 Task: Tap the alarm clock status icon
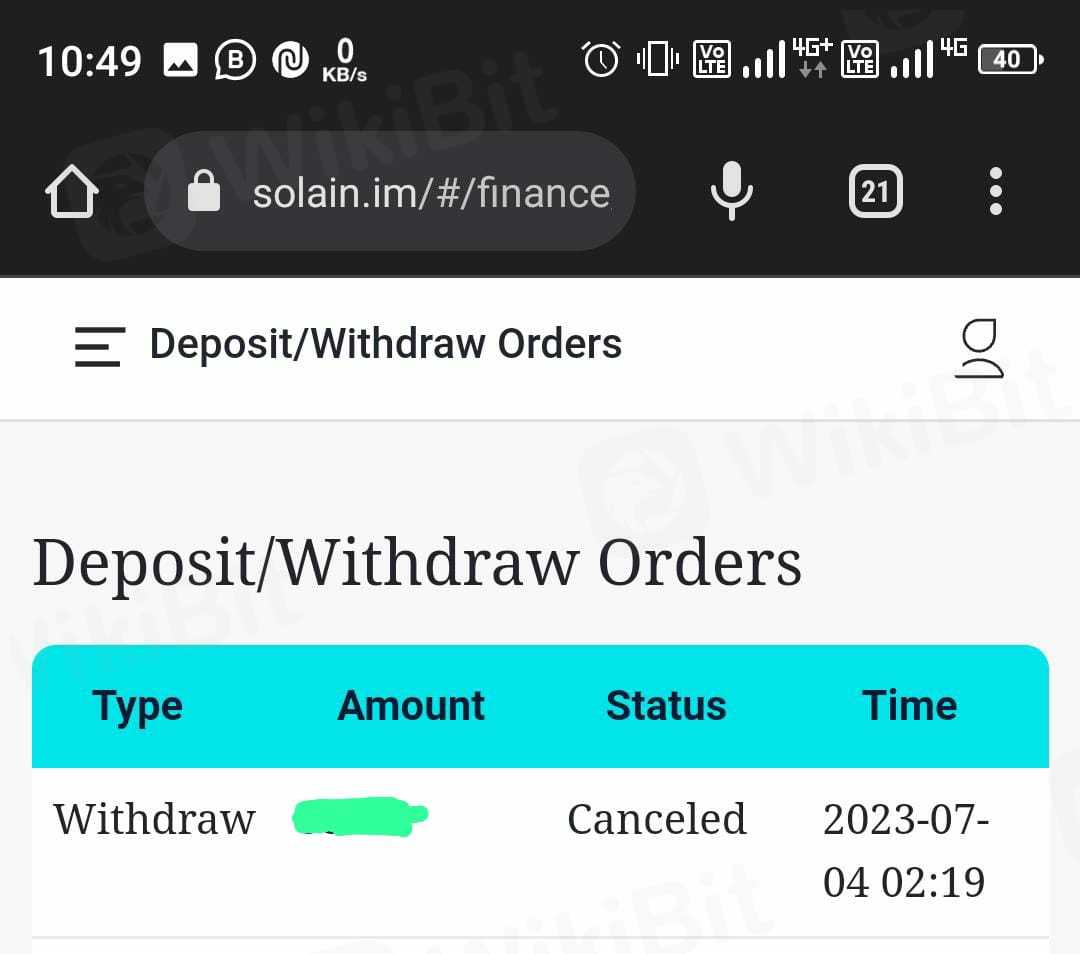click(601, 60)
